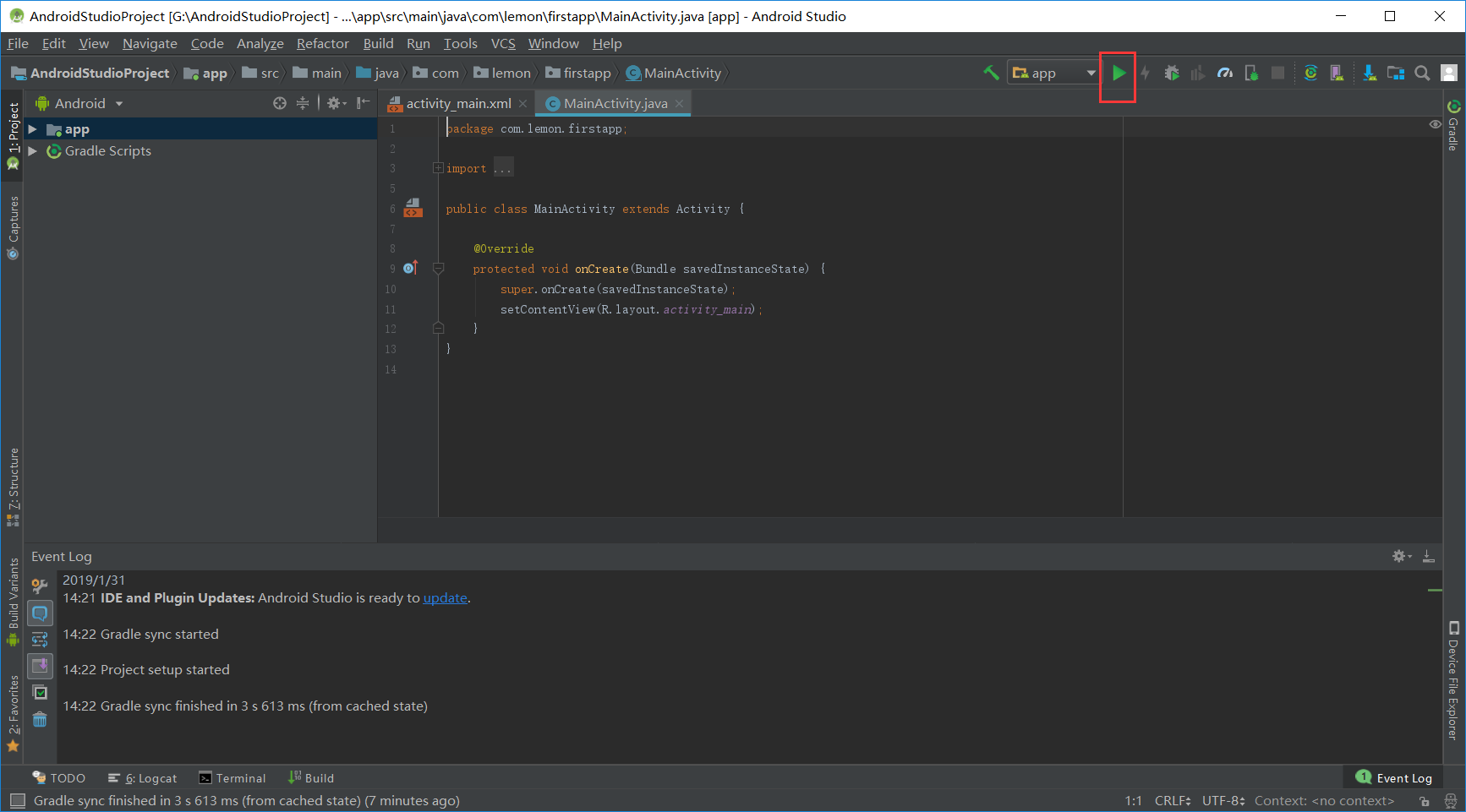Clear Event Log with trash icon
1466x812 pixels.
[x=40, y=720]
